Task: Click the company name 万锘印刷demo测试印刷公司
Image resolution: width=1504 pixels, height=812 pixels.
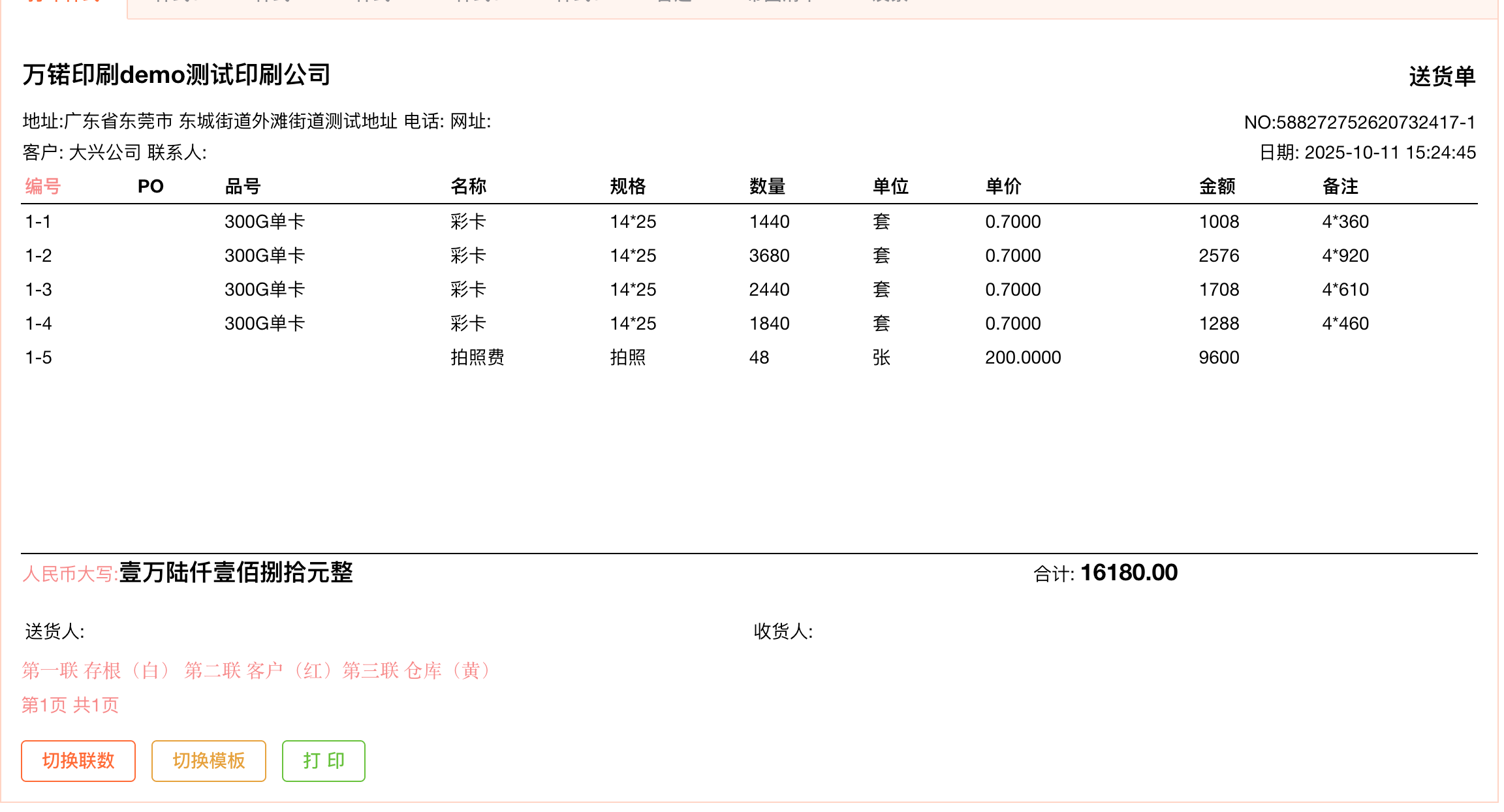Action: click(x=176, y=75)
